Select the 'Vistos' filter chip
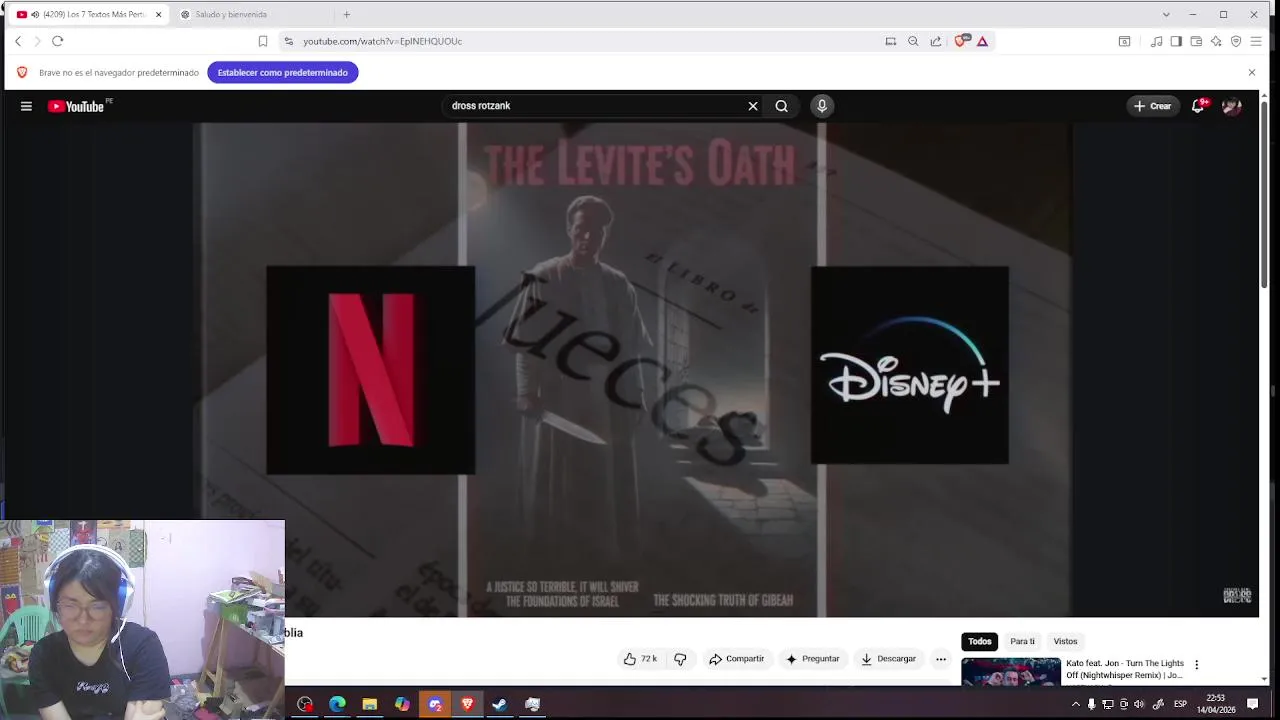The height and width of the screenshot is (720, 1280). click(x=1065, y=641)
